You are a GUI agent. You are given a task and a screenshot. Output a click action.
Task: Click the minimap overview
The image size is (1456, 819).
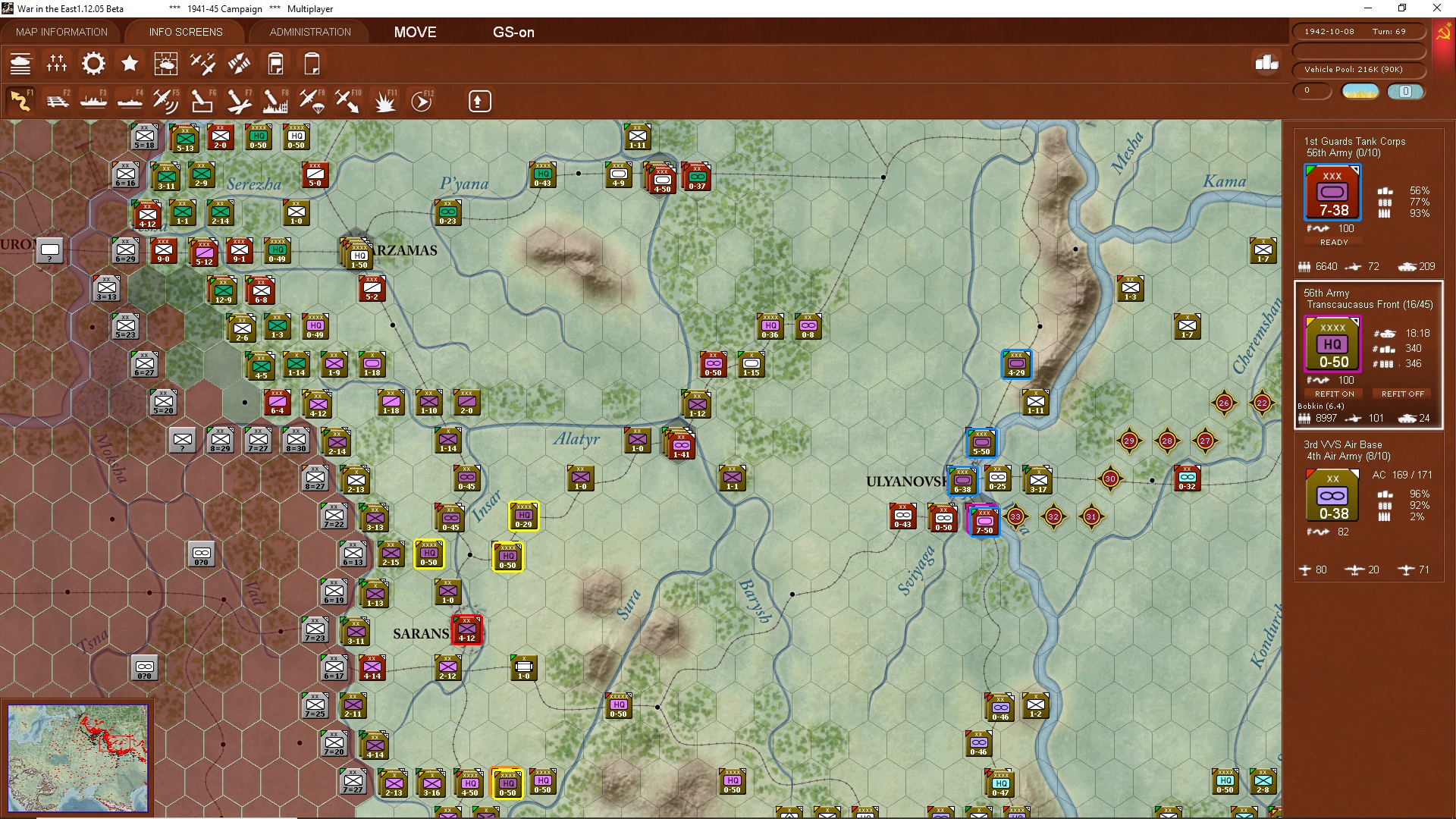coord(77,758)
